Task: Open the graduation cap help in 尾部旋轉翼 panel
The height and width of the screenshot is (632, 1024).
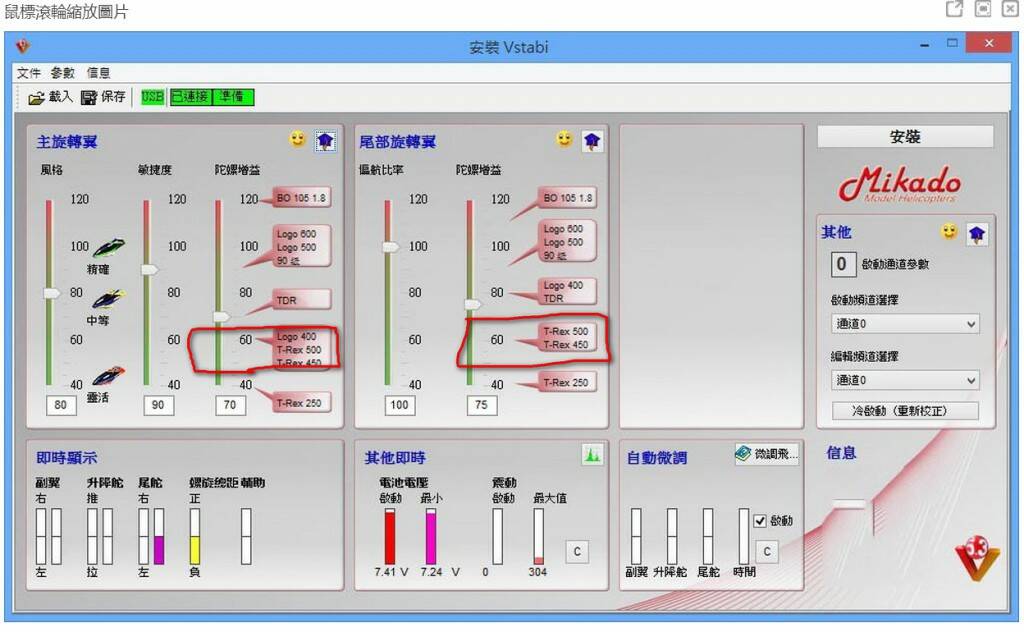Action: (x=592, y=141)
